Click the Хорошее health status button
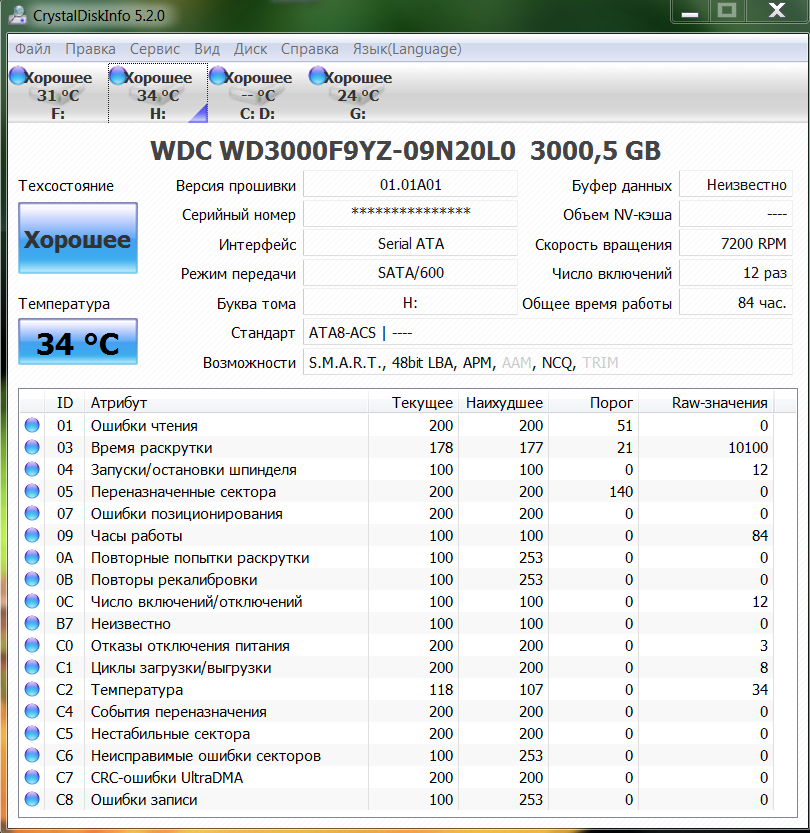The height and width of the screenshot is (833, 810). coord(78,238)
